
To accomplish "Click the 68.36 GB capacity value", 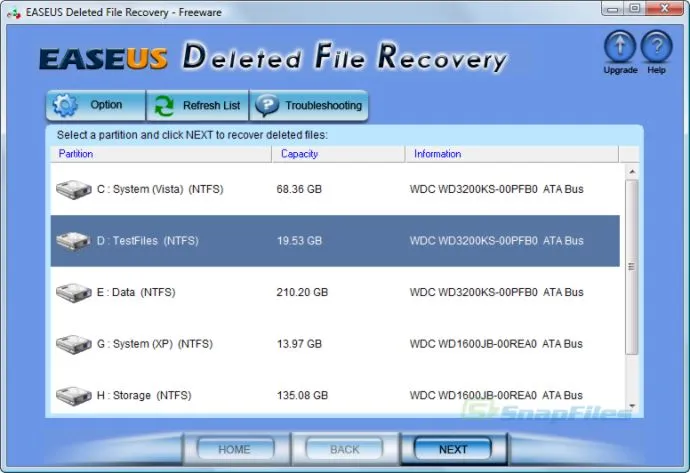I will tap(299, 189).
